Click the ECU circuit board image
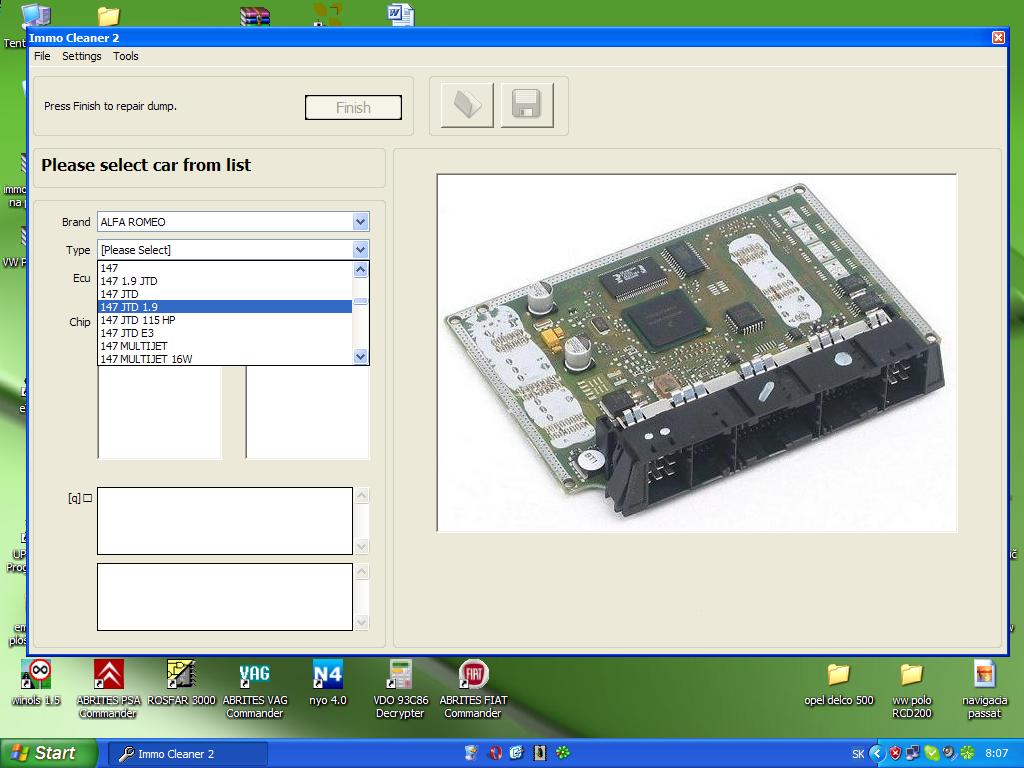Viewport: 1024px width, 768px height. tap(697, 353)
